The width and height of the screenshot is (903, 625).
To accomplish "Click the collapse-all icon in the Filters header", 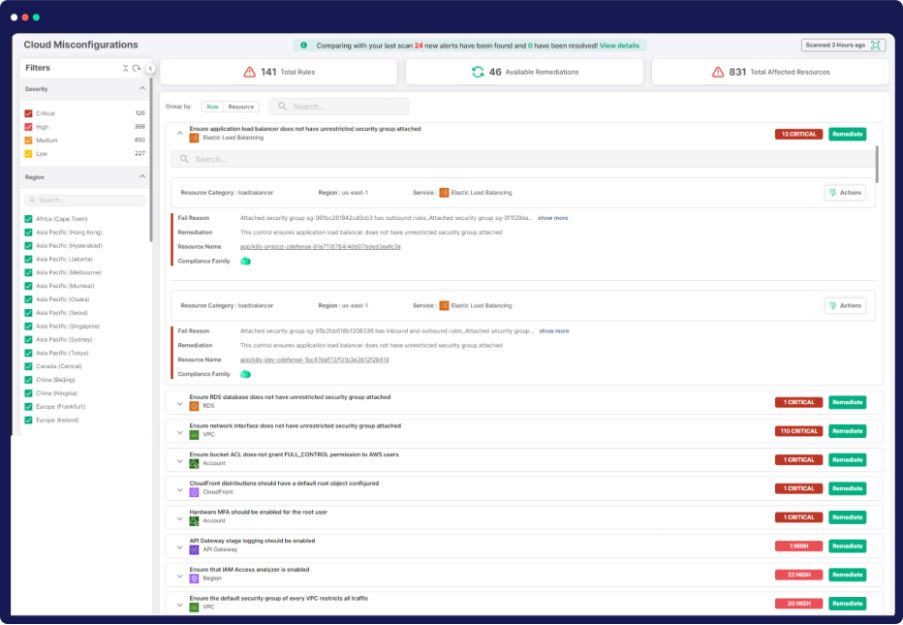I will 126,68.
